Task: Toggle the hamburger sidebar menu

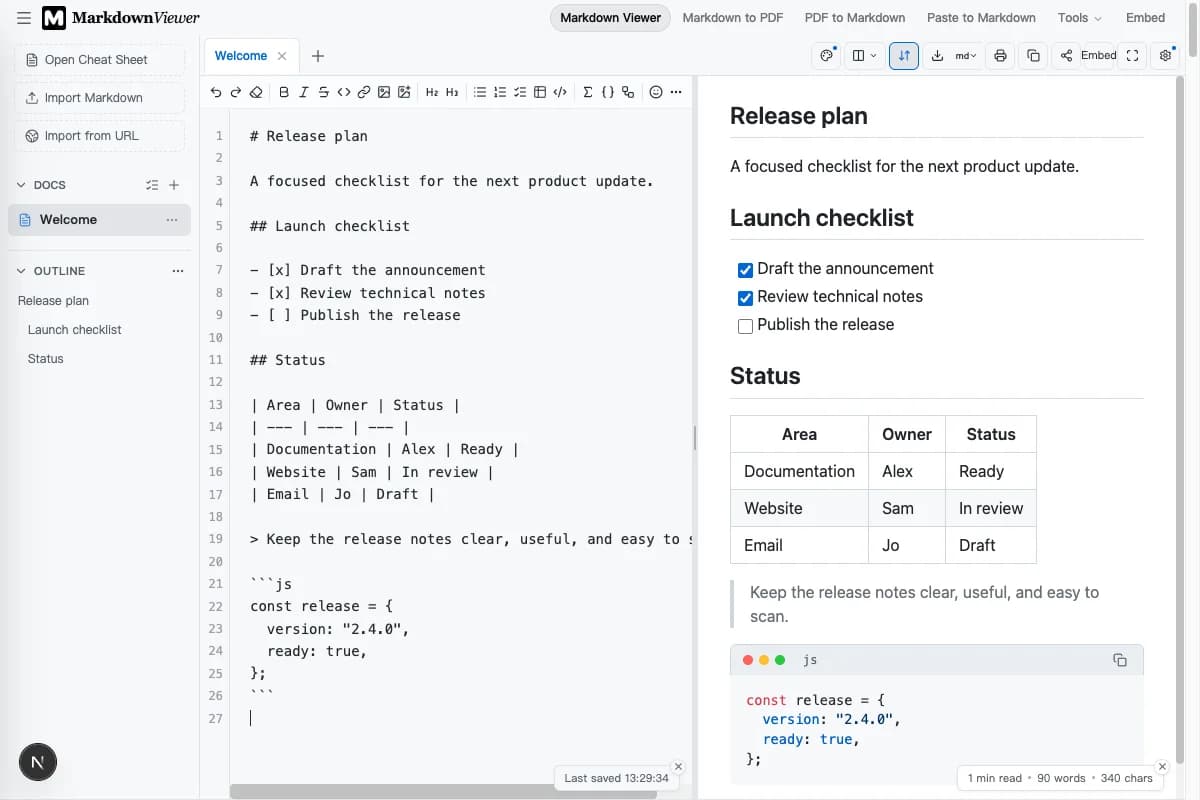Action: pyautogui.click(x=24, y=18)
